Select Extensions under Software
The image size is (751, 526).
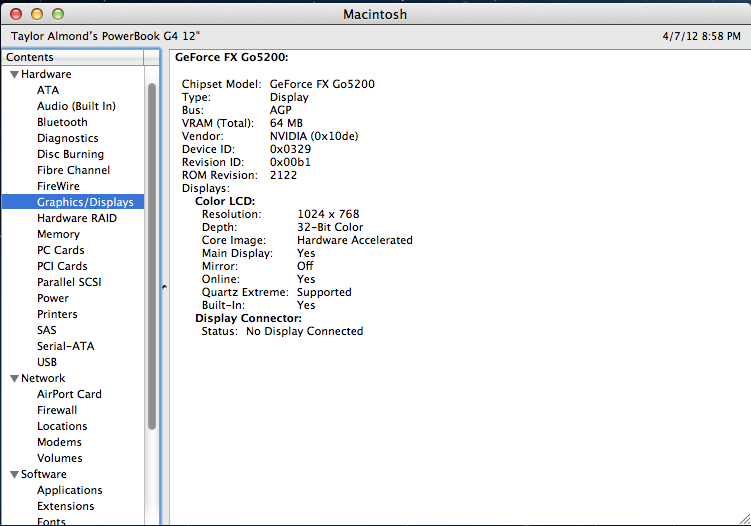click(x=66, y=506)
